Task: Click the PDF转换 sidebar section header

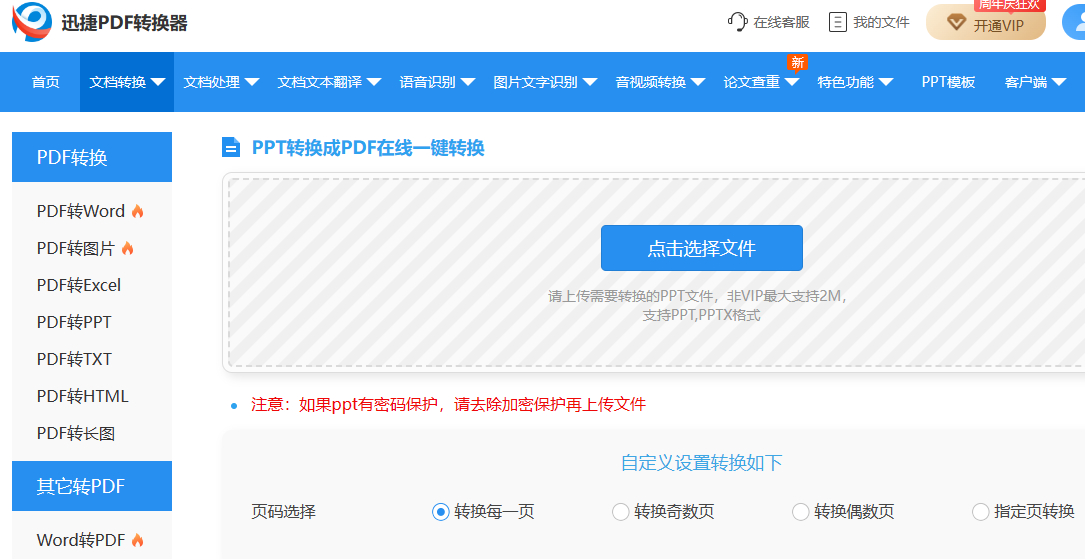Action: pyautogui.click(x=92, y=157)
